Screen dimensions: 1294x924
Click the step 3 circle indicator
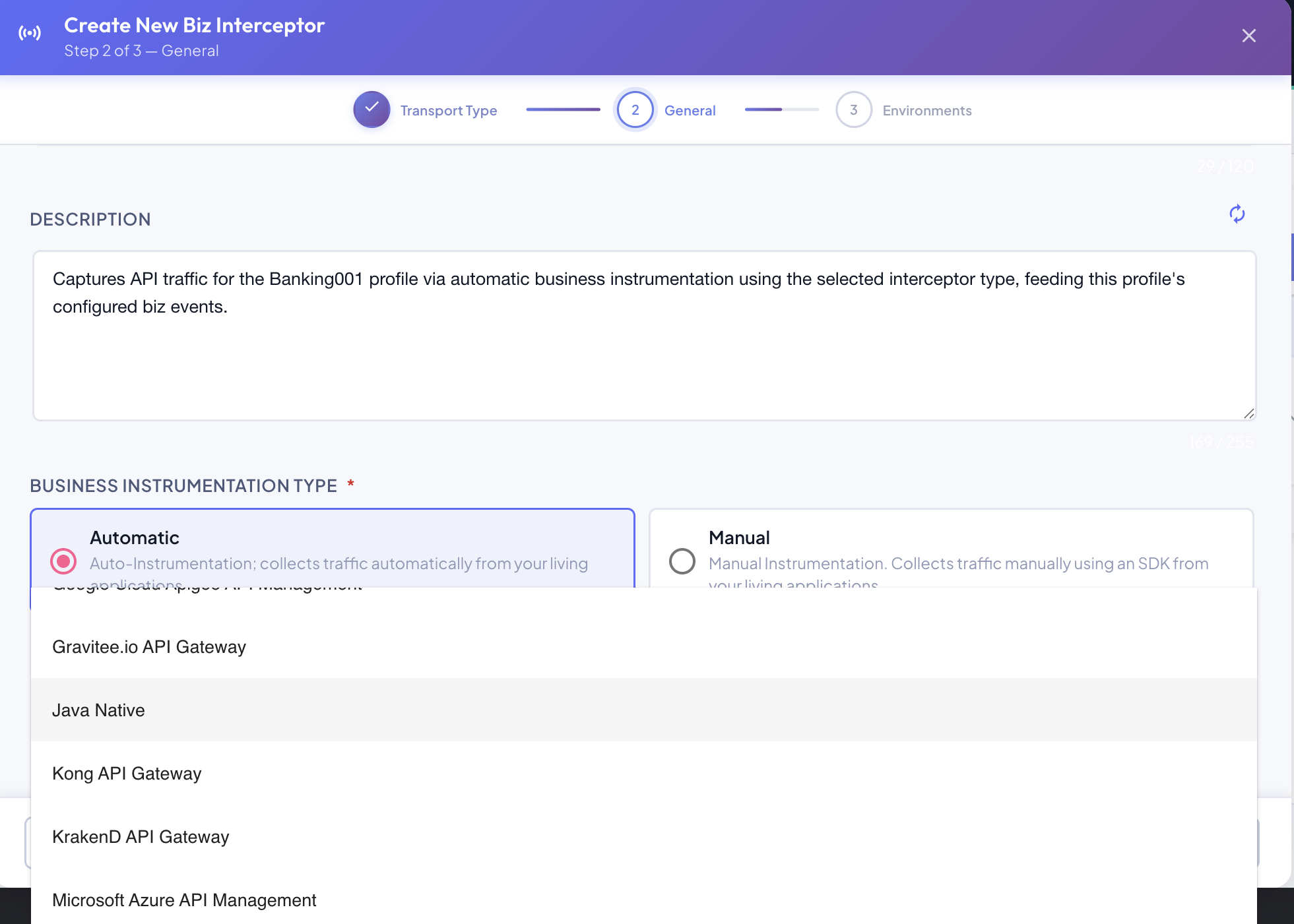coord(853,109)
